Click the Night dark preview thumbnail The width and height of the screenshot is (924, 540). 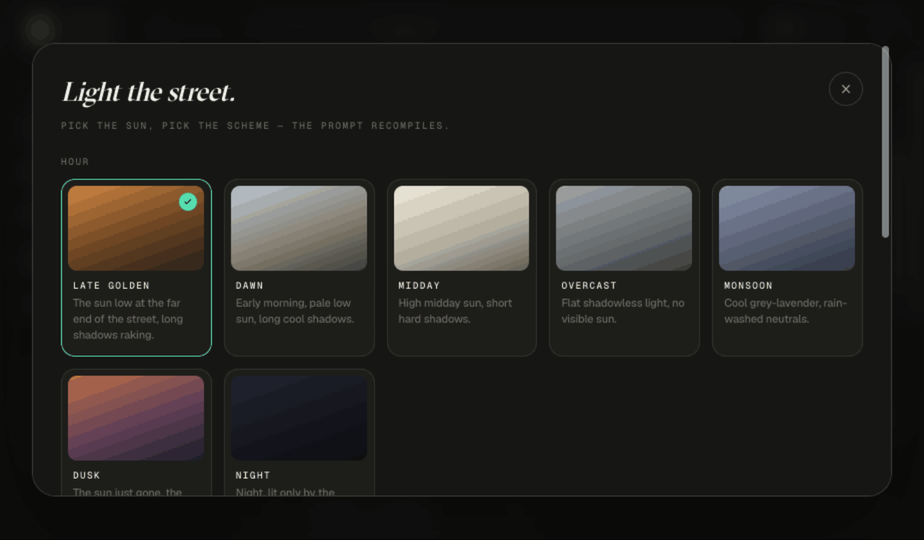(299, 418)
